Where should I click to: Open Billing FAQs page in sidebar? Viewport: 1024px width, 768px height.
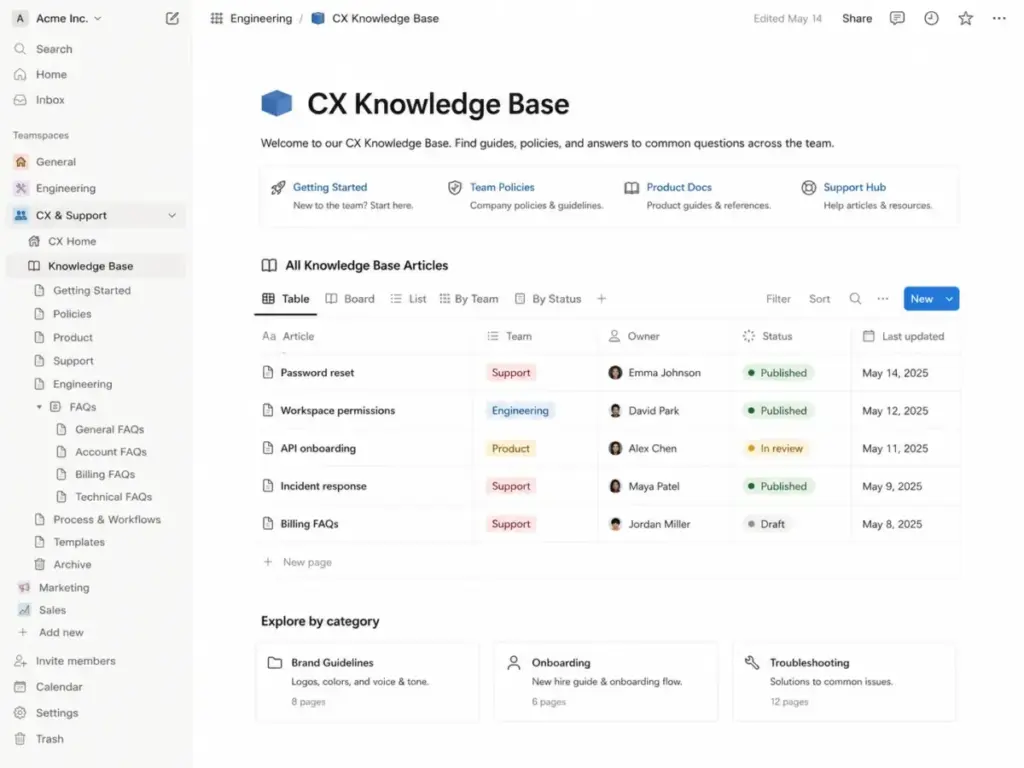click(x=97, y=474)
